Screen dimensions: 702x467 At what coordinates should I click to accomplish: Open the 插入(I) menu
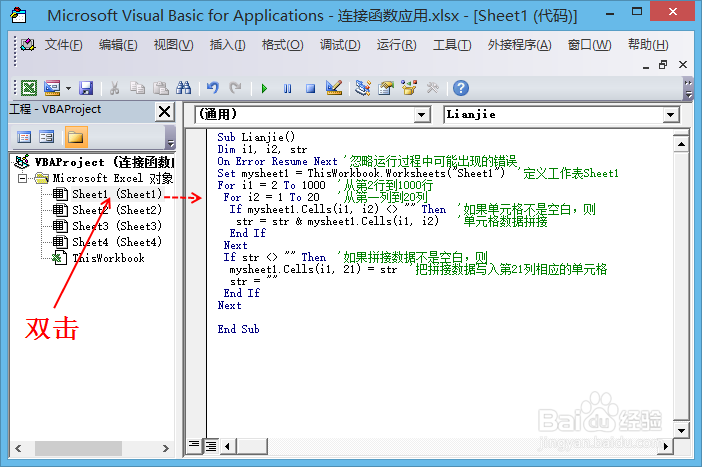click(x=227, y=45)
